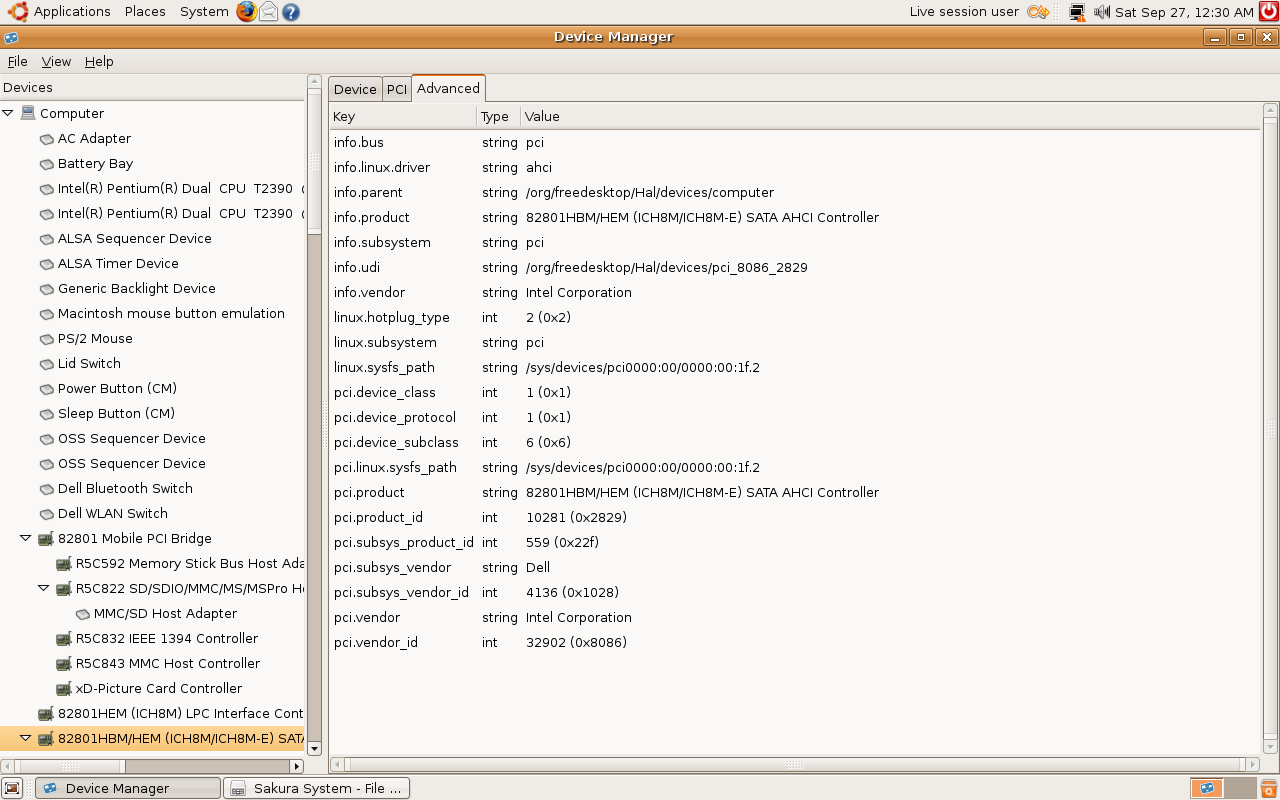
Task: Open the Applications menu
Action: (x=71, y=12)
